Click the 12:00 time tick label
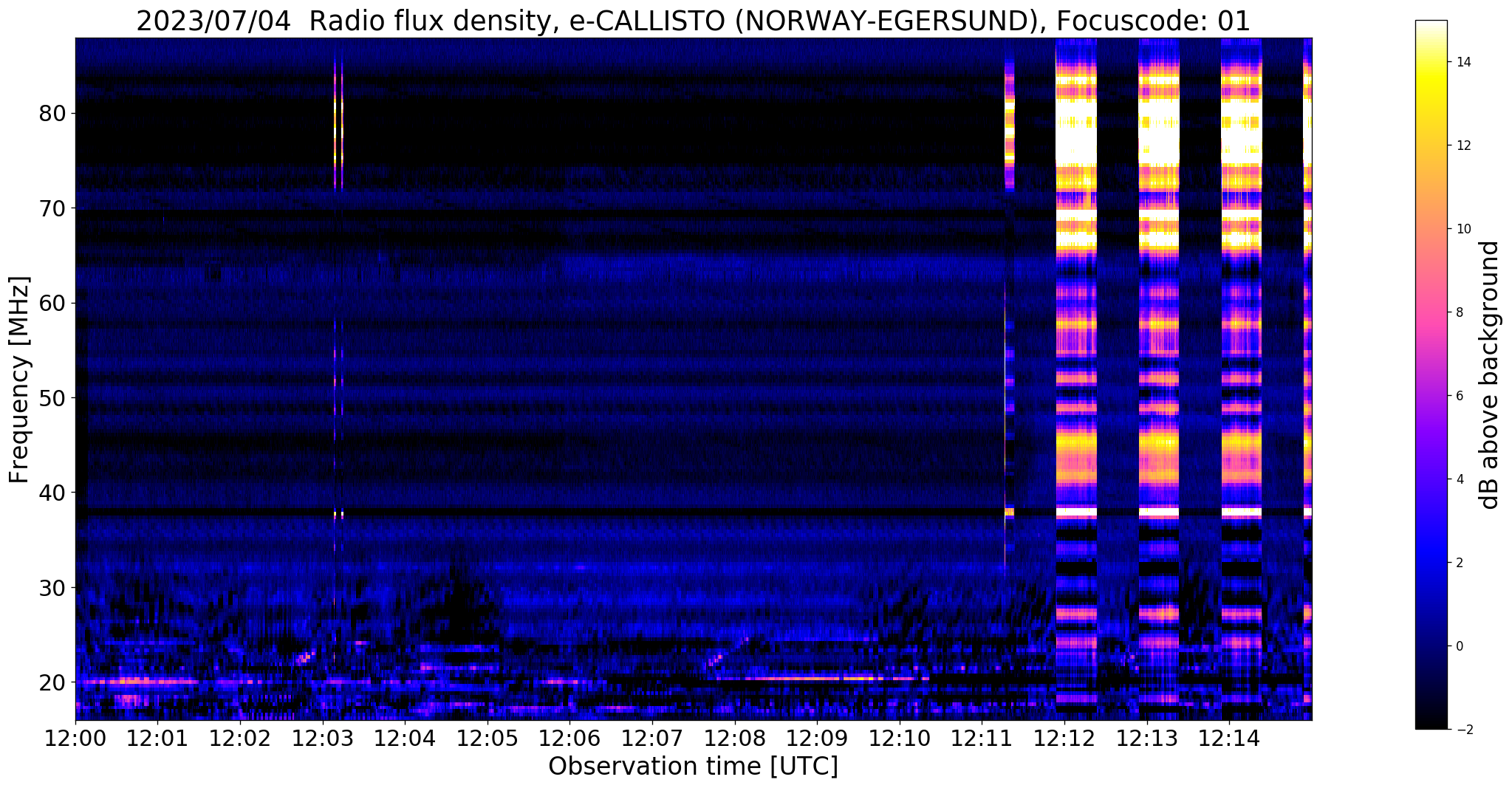This screenshot has width=1512, height=788. click(x=75, y=738)
